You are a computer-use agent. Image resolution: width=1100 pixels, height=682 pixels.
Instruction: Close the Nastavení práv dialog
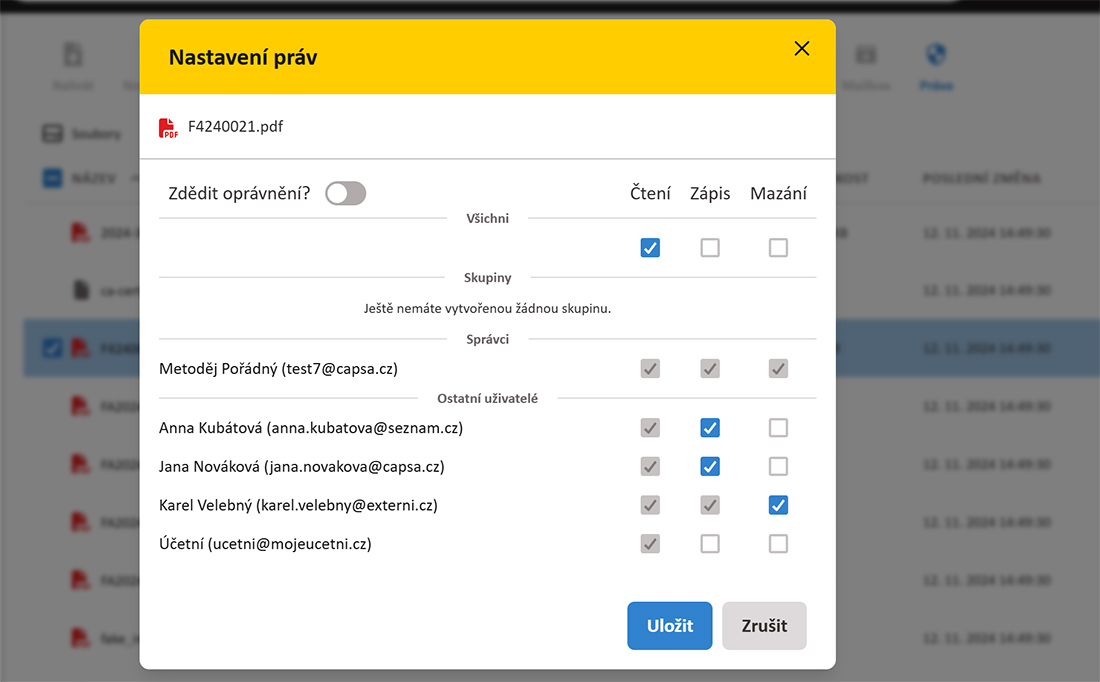click(x=801, y=49)
